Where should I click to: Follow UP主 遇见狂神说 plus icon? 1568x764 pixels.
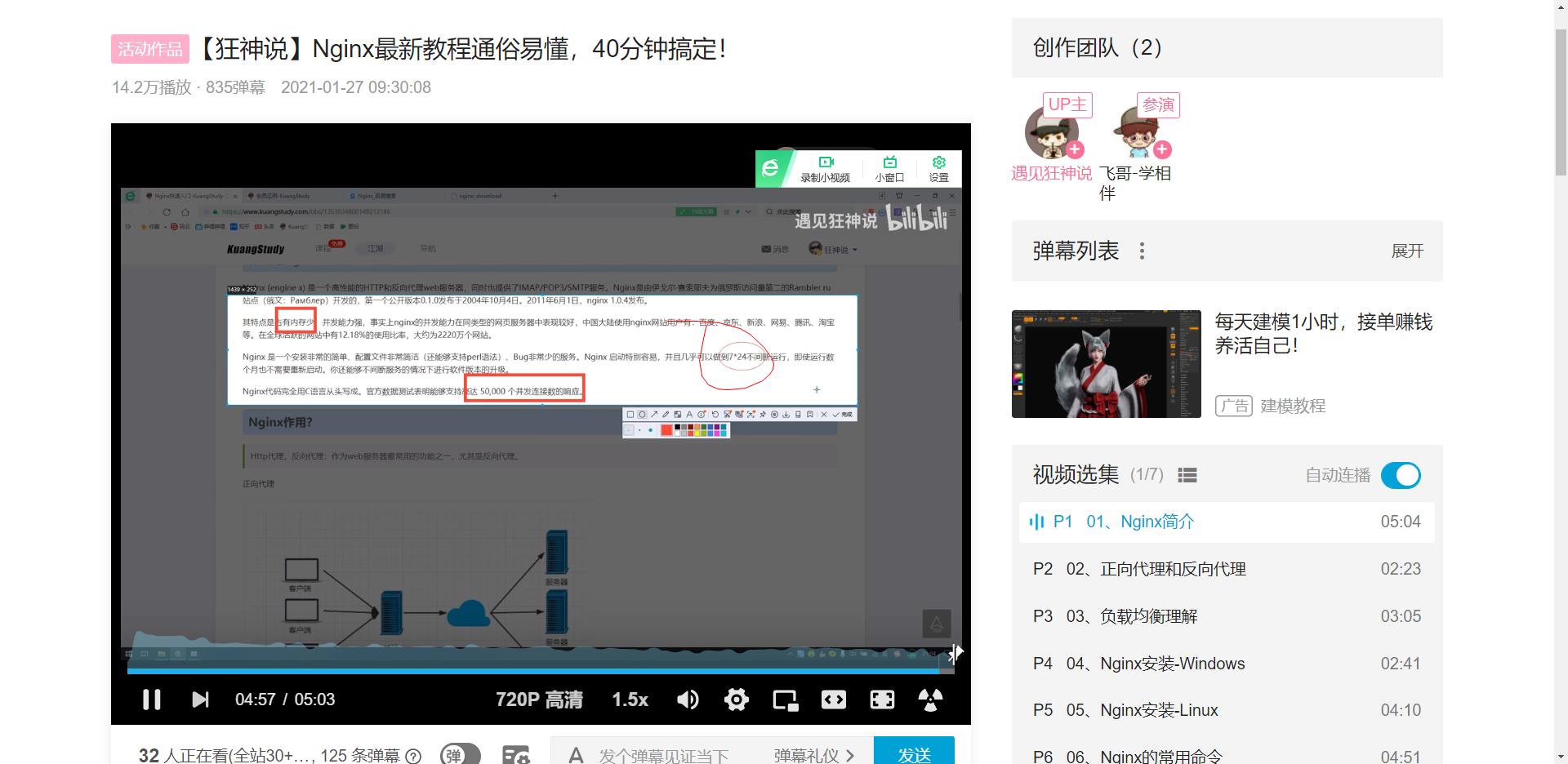[1076, 149]
